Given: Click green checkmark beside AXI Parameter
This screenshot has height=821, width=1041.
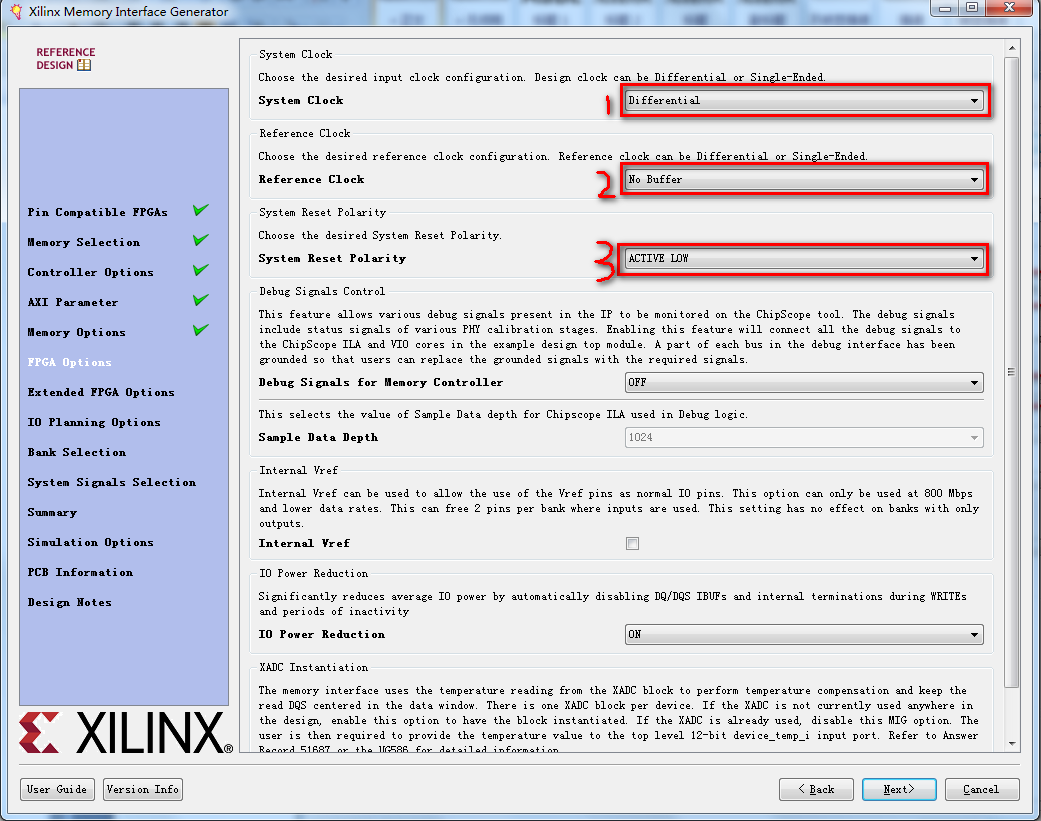Looking at the screenshot, I should [200, 300].
